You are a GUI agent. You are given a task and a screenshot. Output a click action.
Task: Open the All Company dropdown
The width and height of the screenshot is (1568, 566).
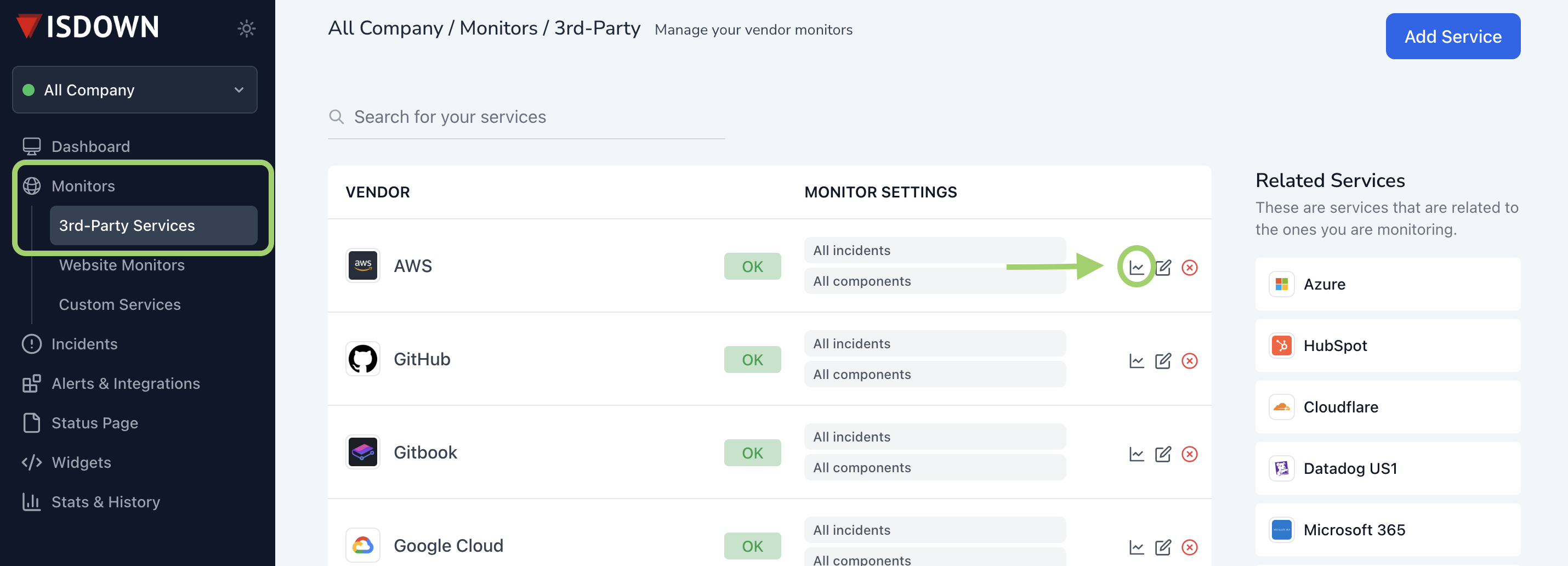coord(134,90)
